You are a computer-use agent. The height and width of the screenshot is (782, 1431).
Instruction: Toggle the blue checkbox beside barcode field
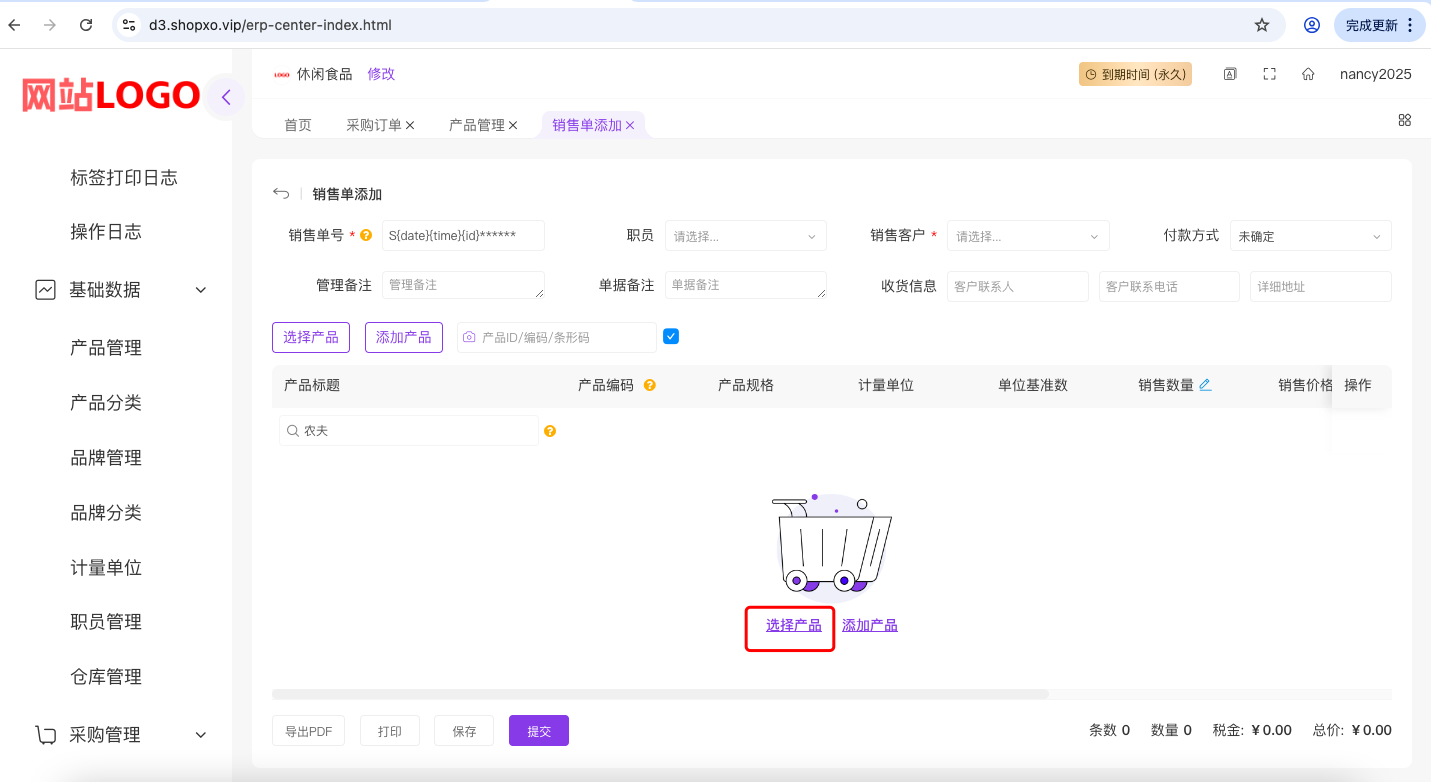pos(671,336)
